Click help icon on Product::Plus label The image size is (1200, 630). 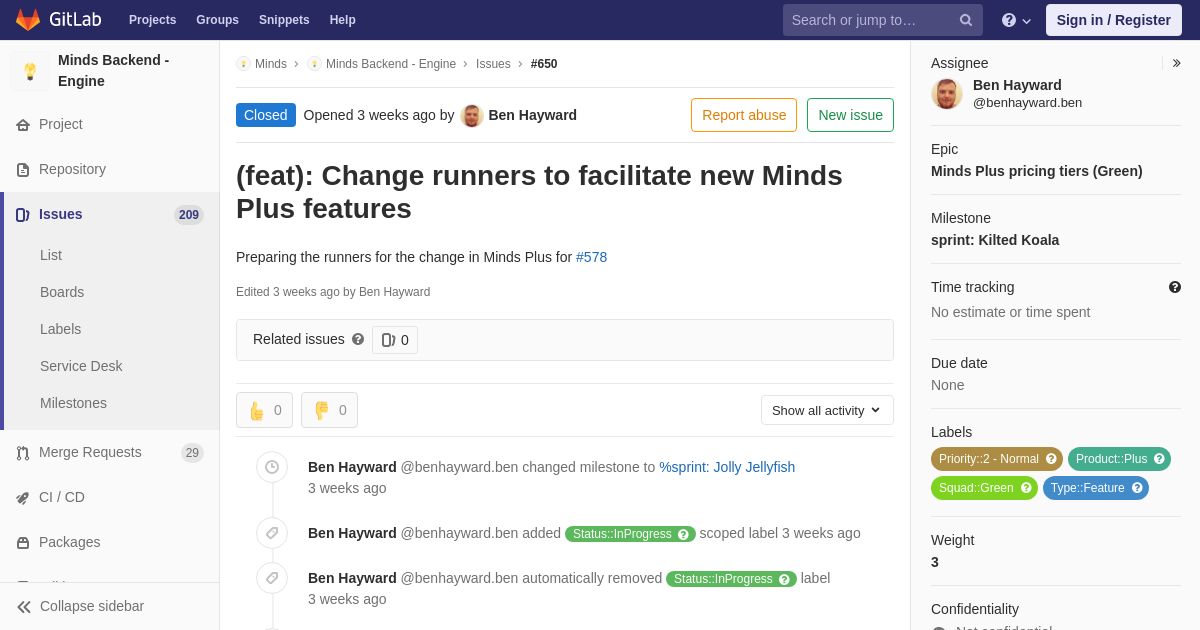coord(1159,459)
